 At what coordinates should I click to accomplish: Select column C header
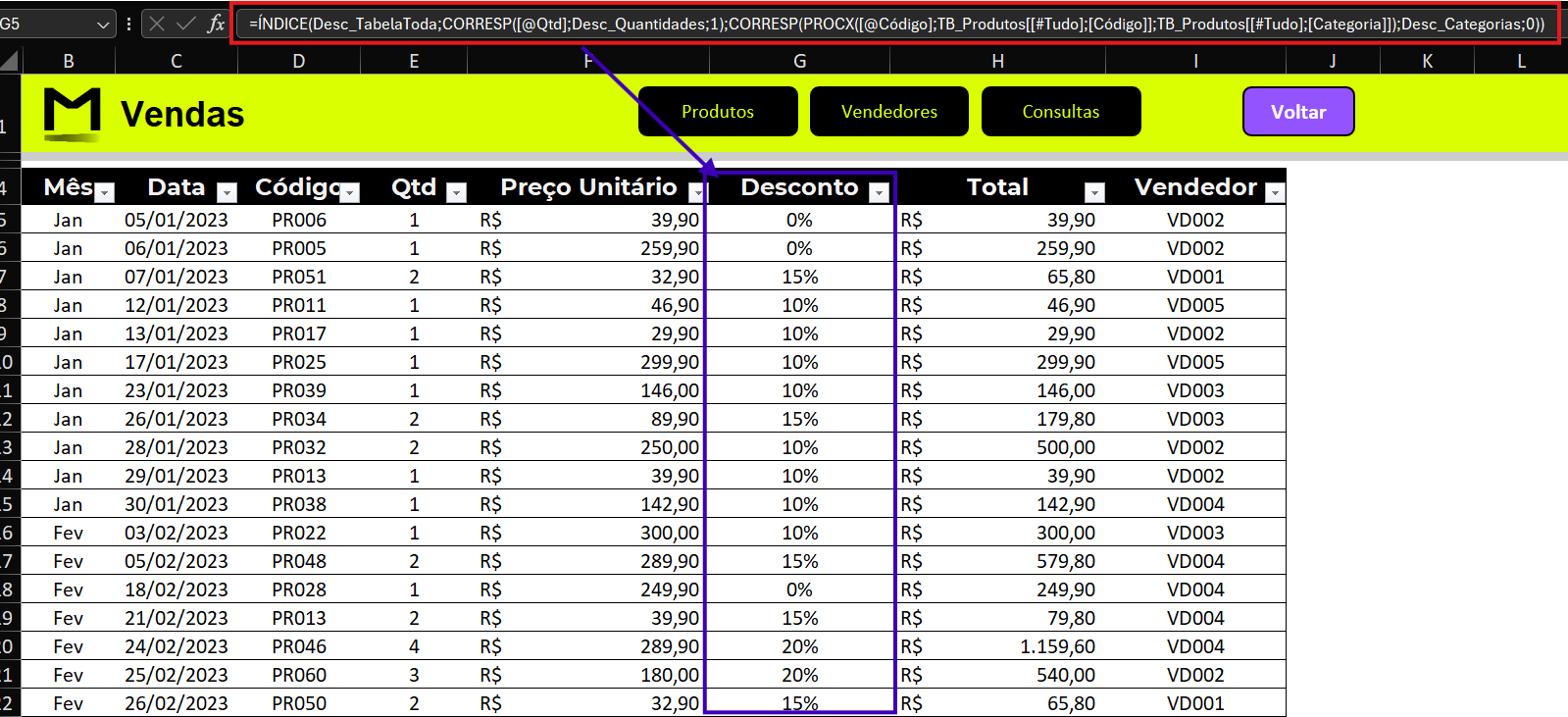(x=177, y=61)
